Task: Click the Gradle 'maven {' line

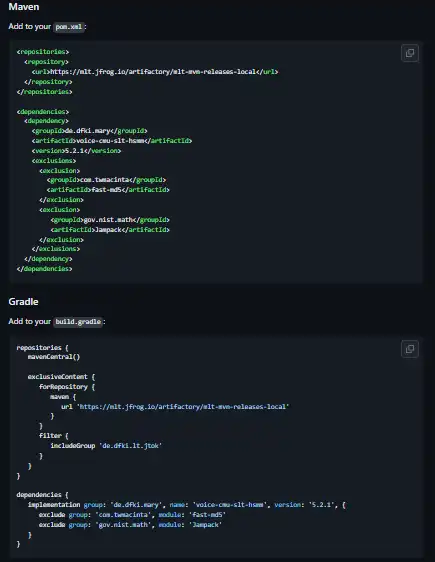Action: pyautogui.click(x=63, y=397)
